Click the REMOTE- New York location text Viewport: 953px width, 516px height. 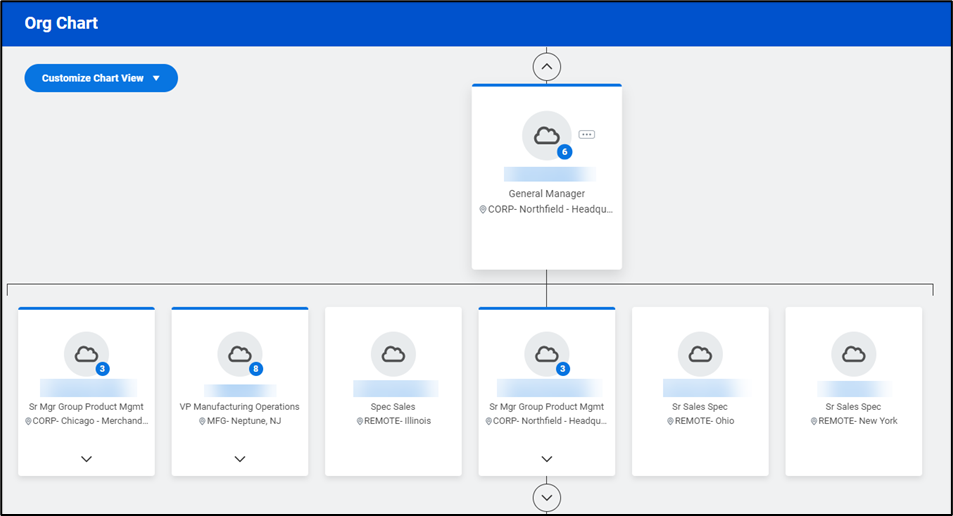pyautogui.click(x=859, y=421)
